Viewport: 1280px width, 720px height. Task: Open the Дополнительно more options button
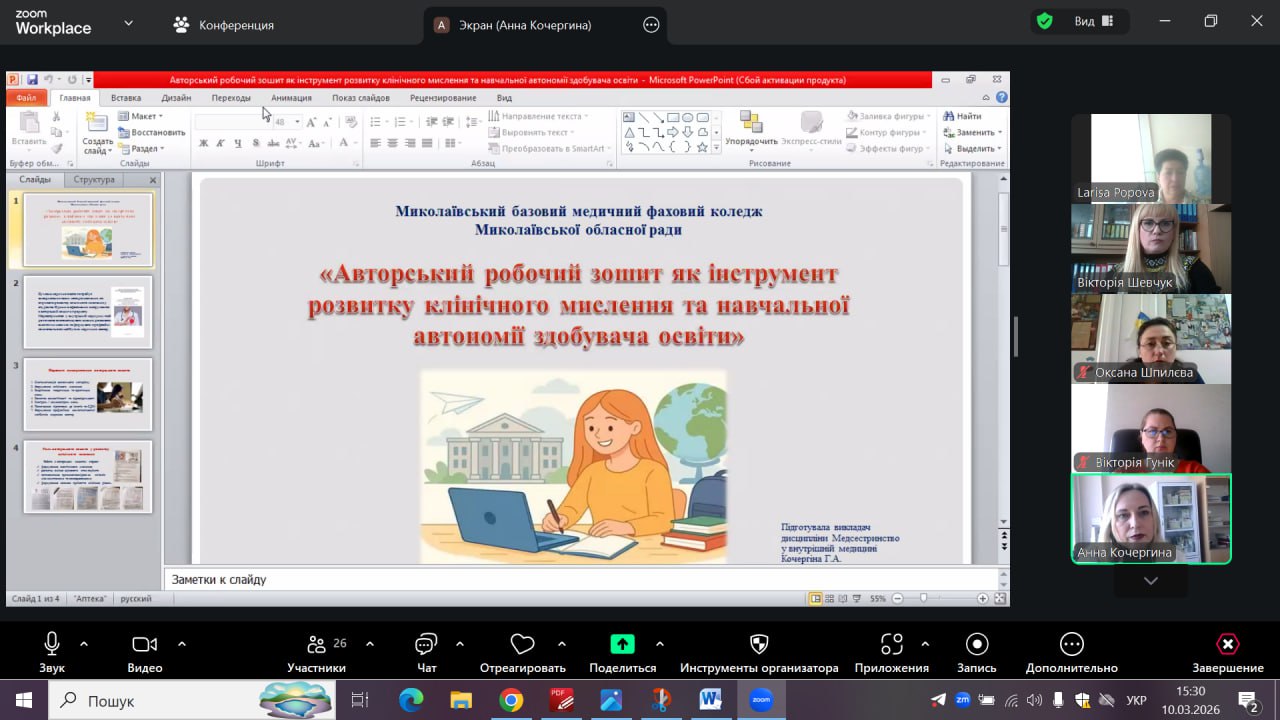[1071, 645]
